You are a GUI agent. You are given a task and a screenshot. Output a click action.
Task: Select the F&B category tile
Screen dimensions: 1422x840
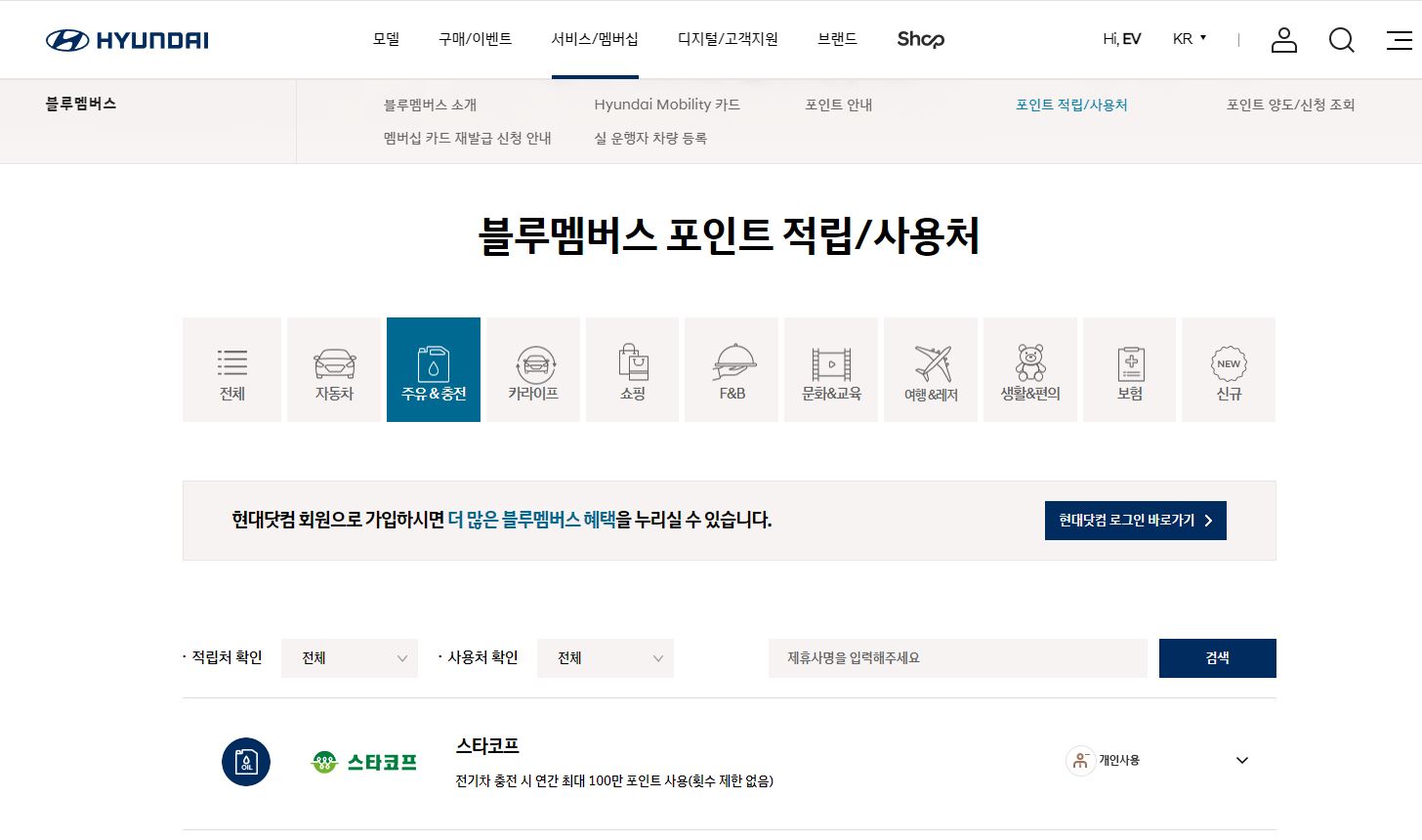(x=732, y=369)
